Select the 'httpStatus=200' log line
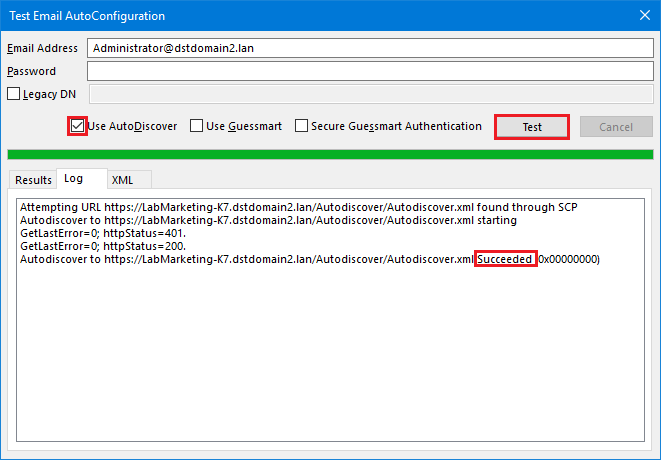 (103, 246)
